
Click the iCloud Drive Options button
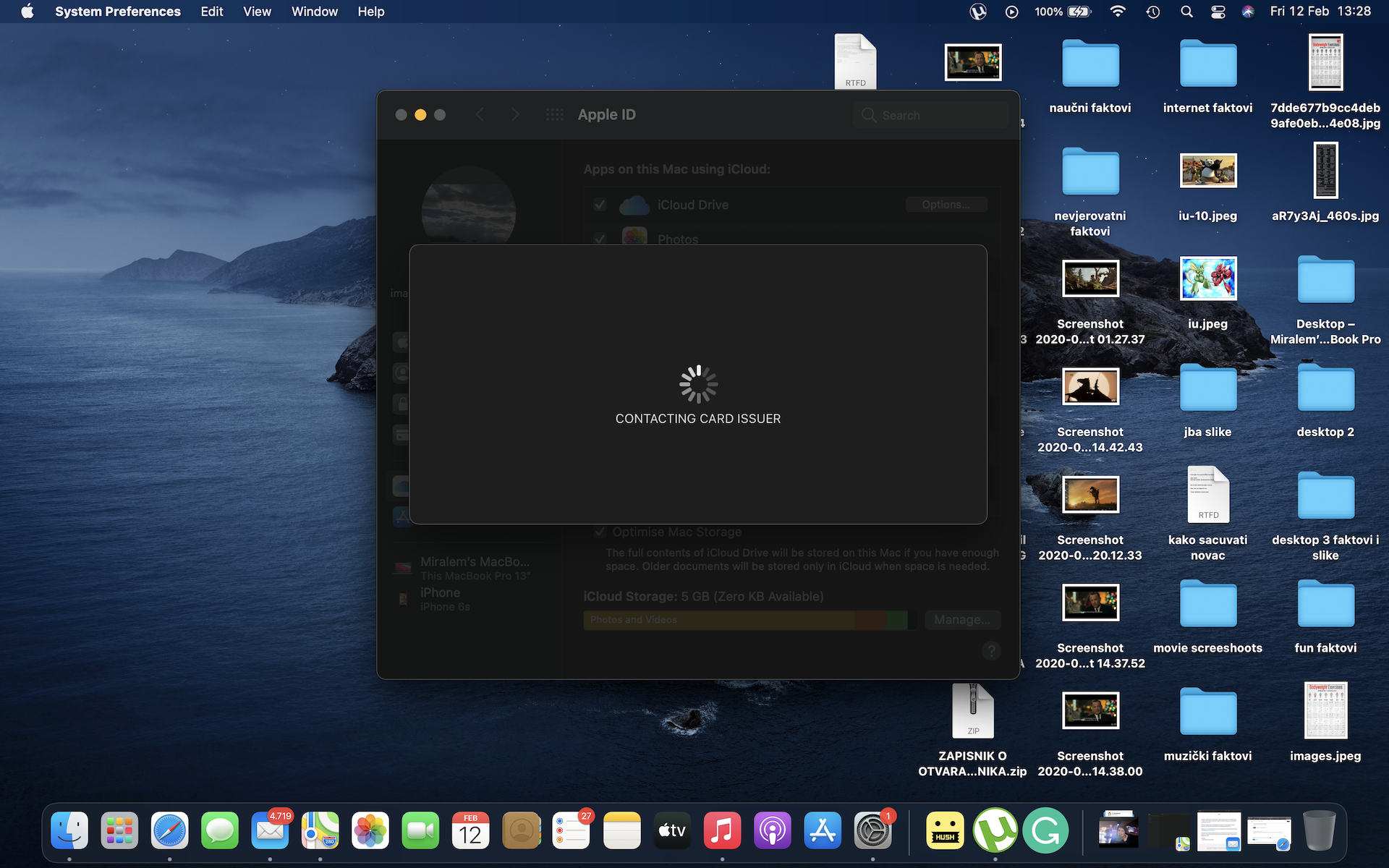(946, 205)
